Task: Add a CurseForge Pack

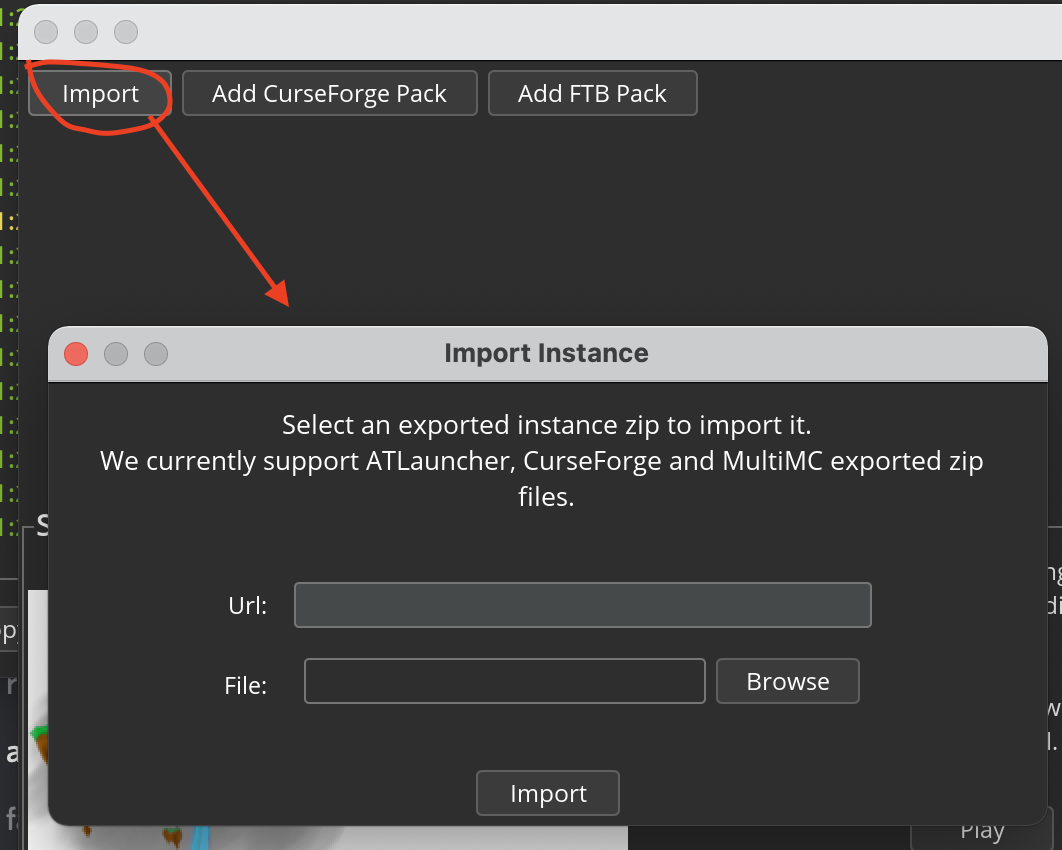Action: pyautogui.click(x=329, y=92)
